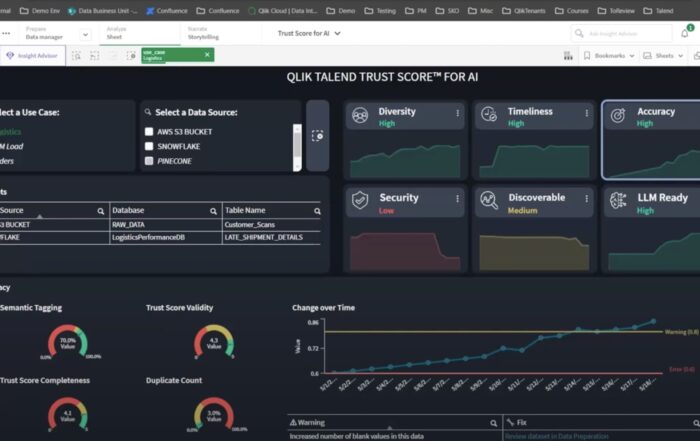Open the Demo Env bookmark folder

click(40, 10)
